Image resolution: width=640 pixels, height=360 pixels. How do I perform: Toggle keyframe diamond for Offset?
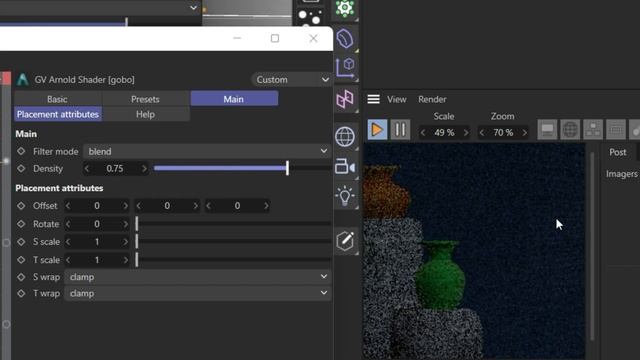21,206
